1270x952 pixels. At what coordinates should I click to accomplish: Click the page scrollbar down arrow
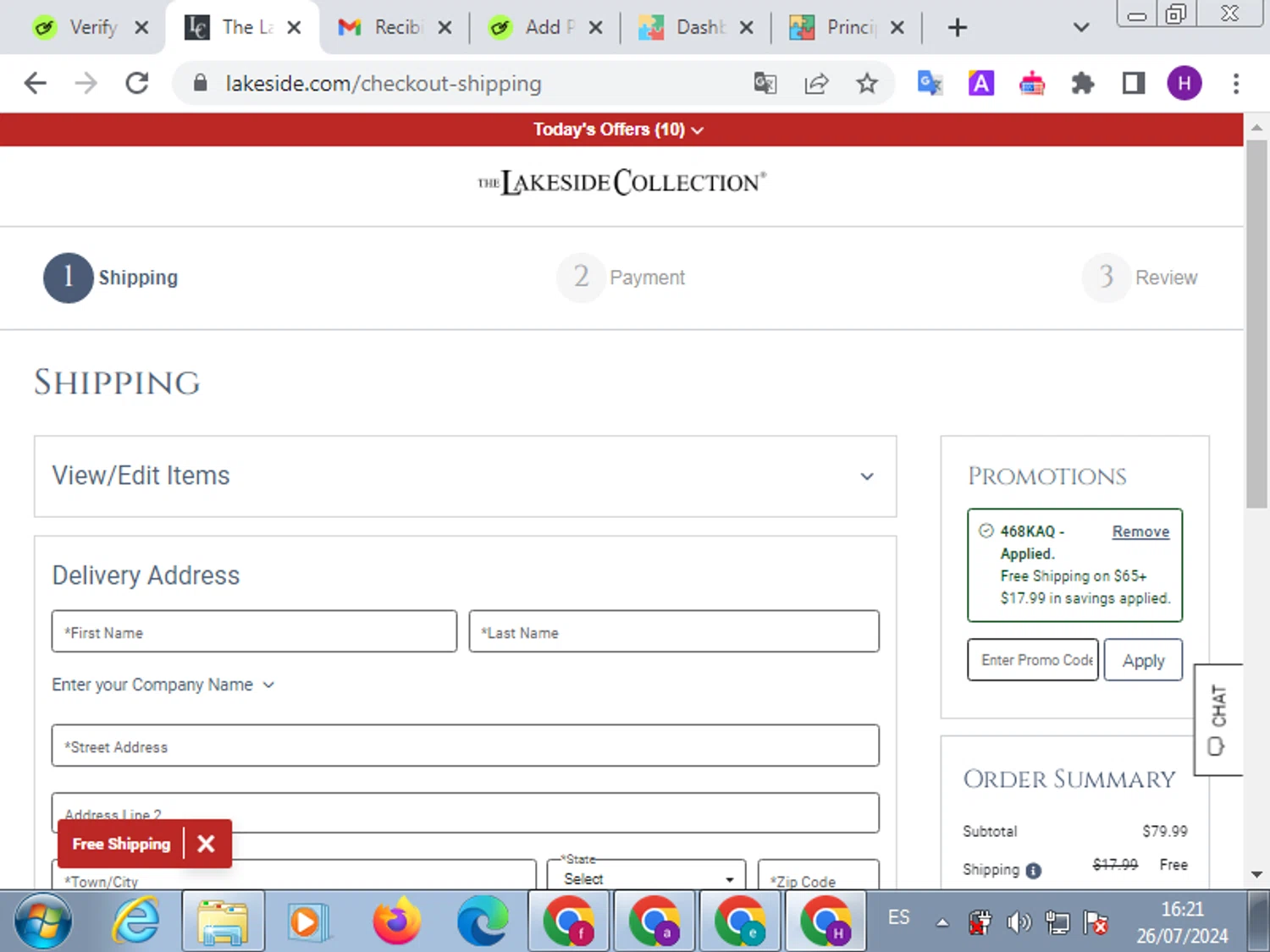(x=1256, y=874)
